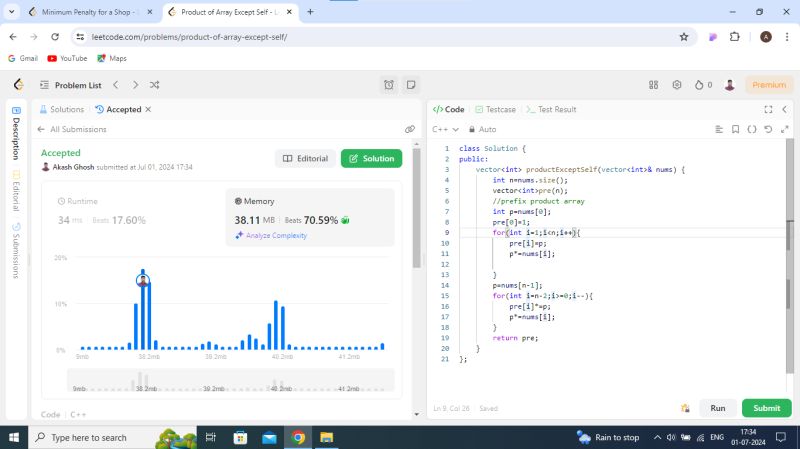Collapse the code panel chevron
Image resolution: width=800 pixels, height=449 pixels.
click(785, 109)
